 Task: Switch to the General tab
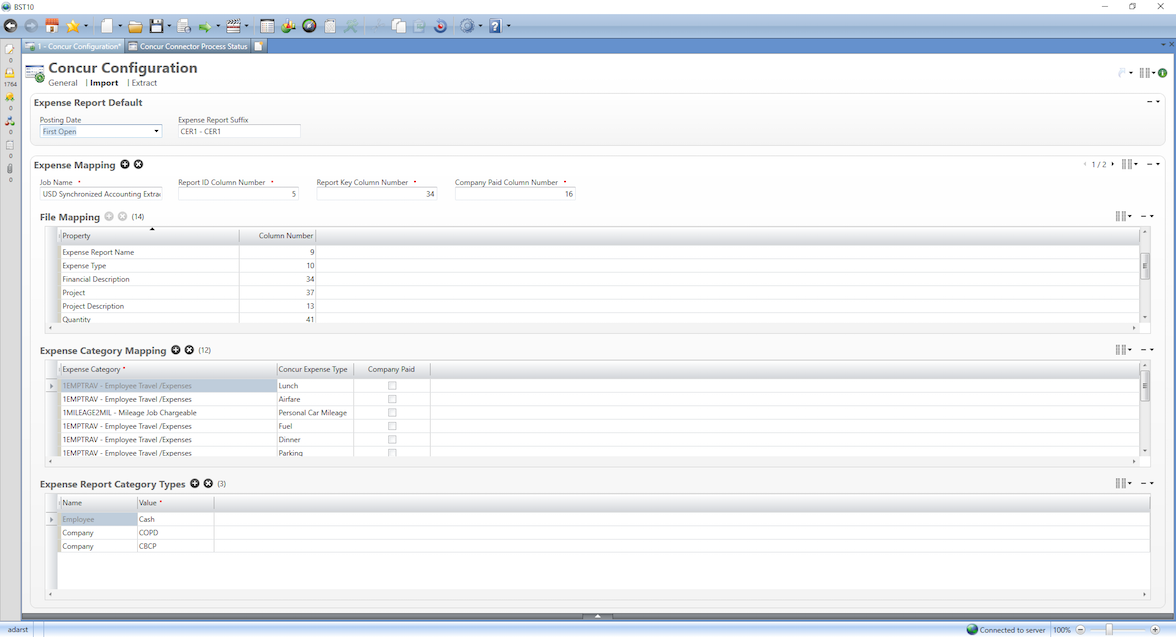click(x=63, y=83)
